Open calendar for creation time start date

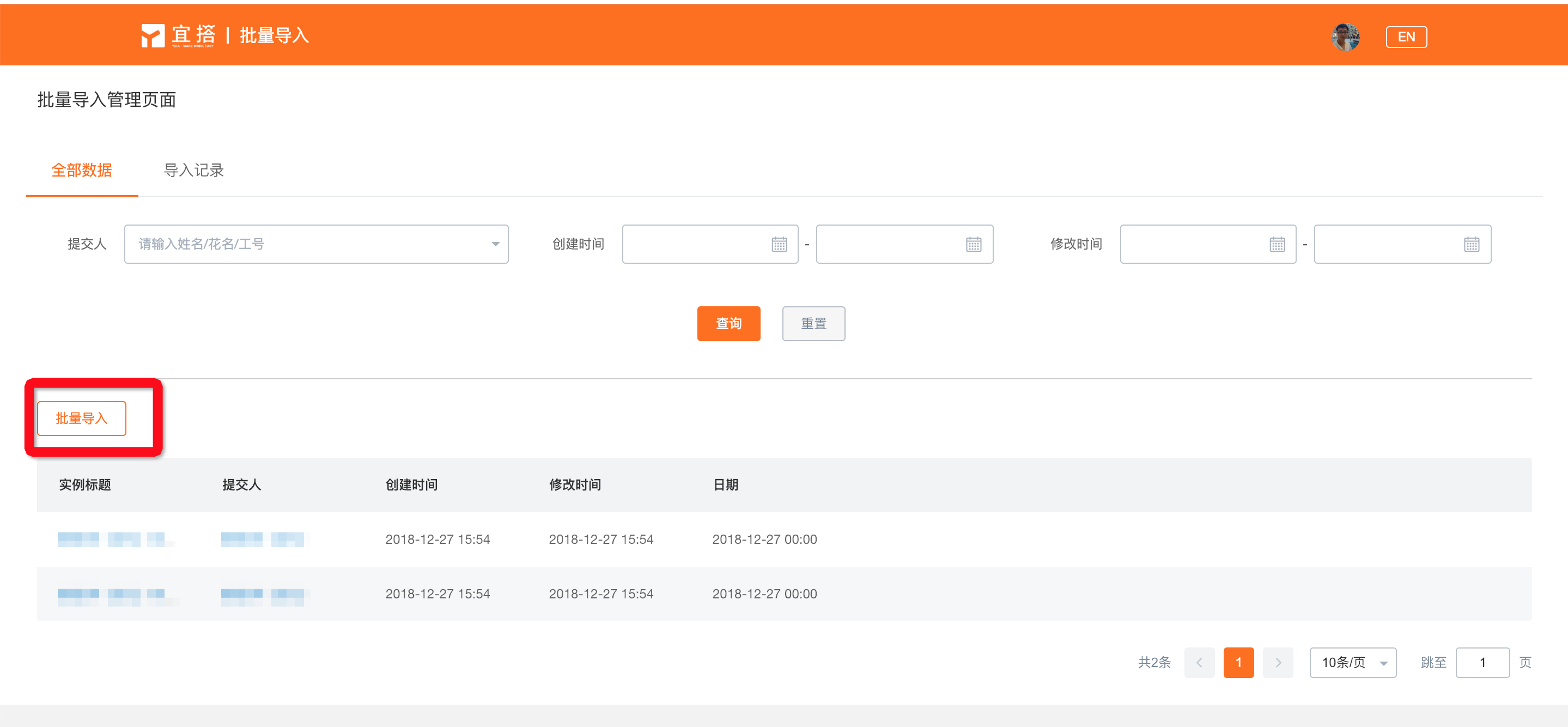(x=779, y=244)
